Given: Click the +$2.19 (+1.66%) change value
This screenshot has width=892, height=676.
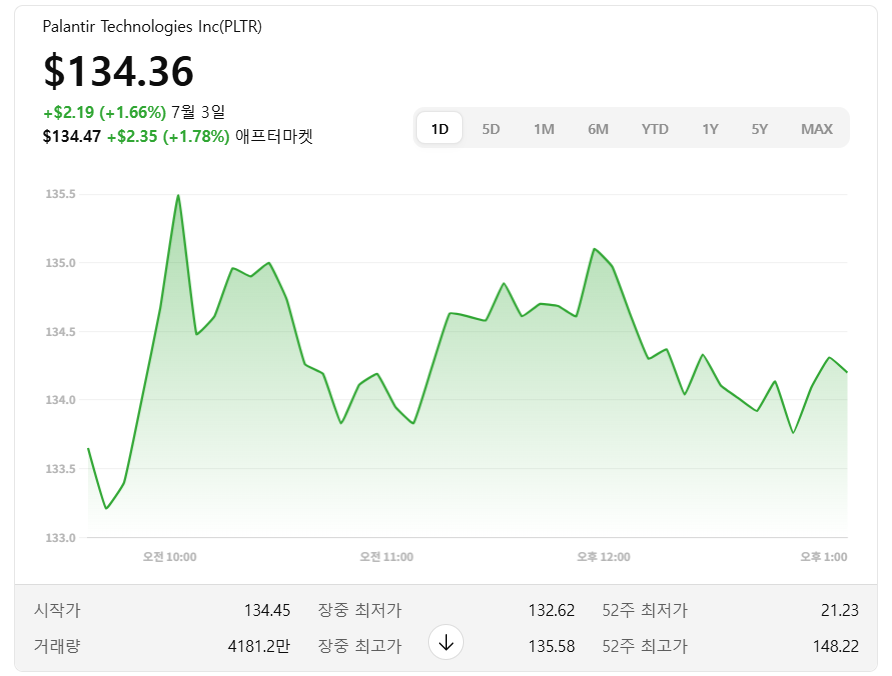Looking at the screenshot, I should click(x=105, y=112).
